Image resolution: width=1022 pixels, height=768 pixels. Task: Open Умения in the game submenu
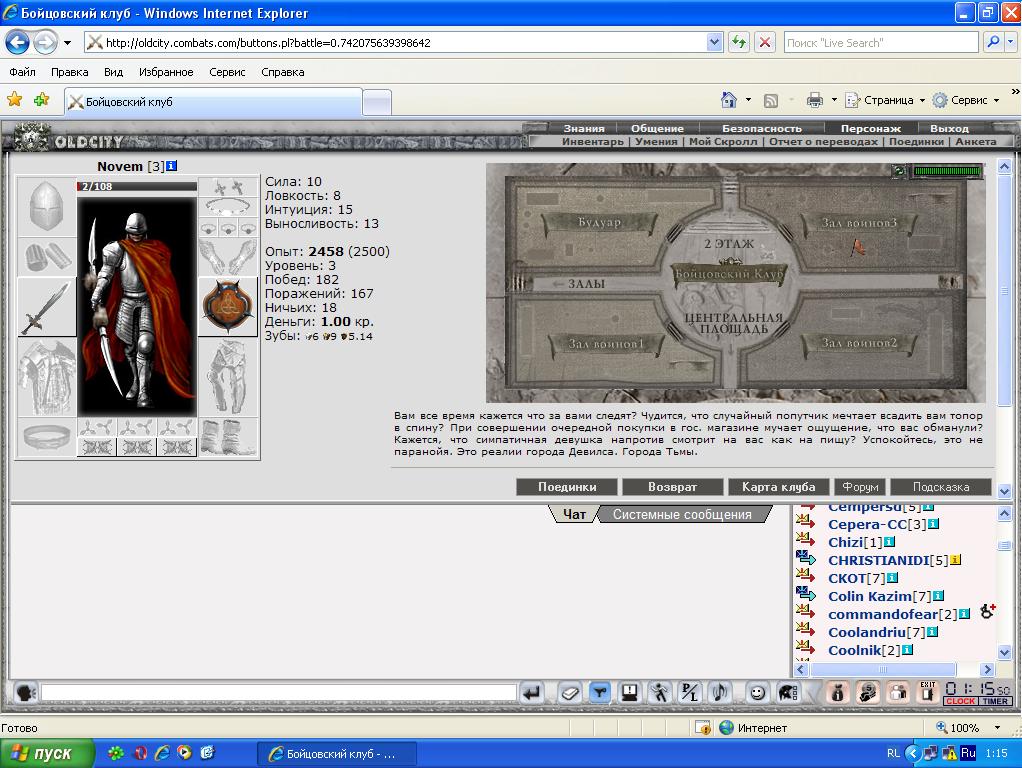pos(656,141)
